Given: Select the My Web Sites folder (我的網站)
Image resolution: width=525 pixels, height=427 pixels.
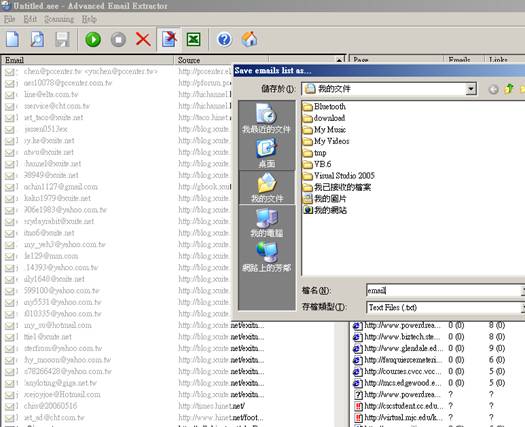Looking at the screenshot, I should pyautogui.click(x=325, y=210).
